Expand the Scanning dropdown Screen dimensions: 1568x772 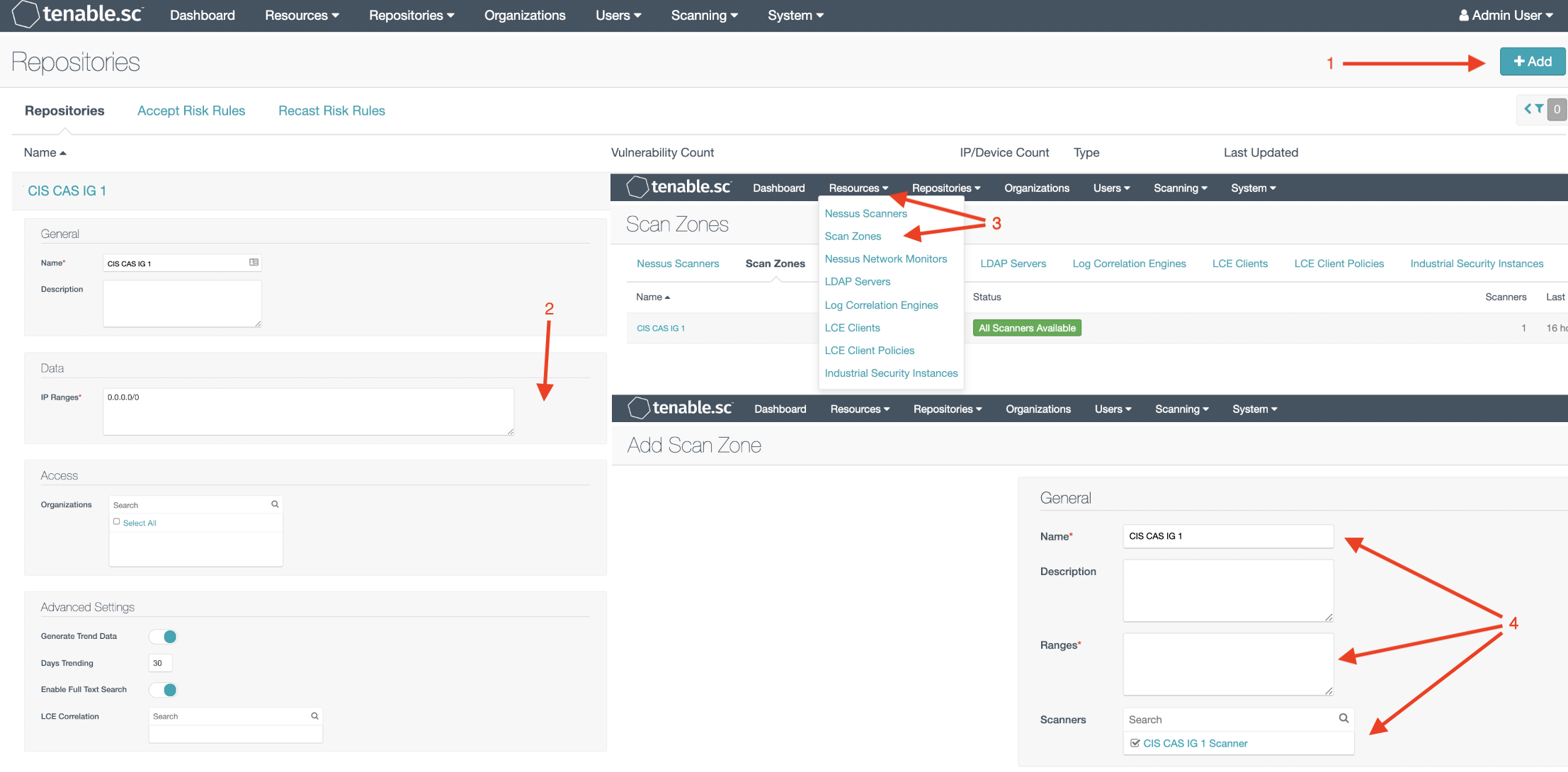703,15
